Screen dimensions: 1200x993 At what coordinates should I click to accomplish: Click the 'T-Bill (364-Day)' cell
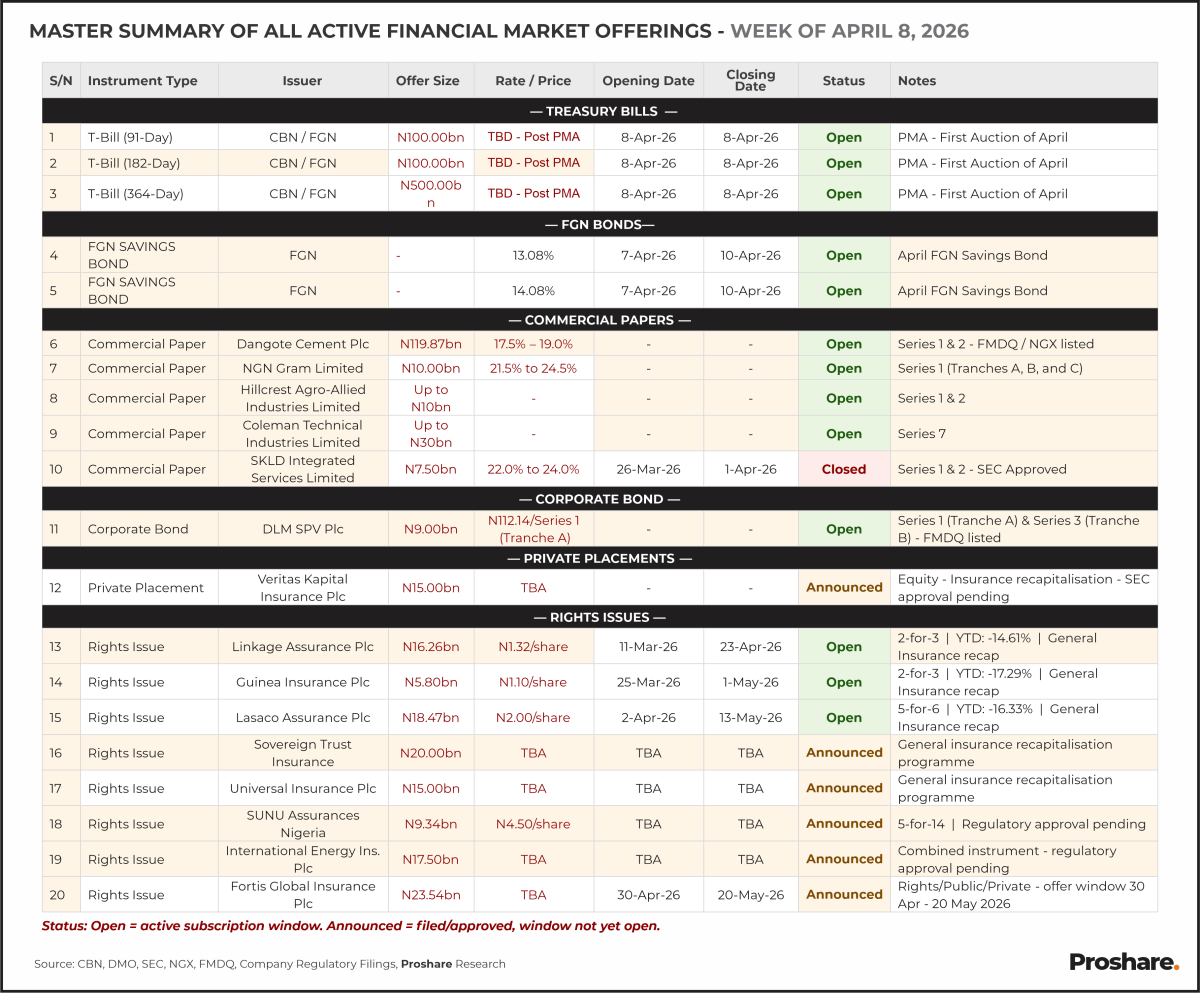tap(149, 193)
